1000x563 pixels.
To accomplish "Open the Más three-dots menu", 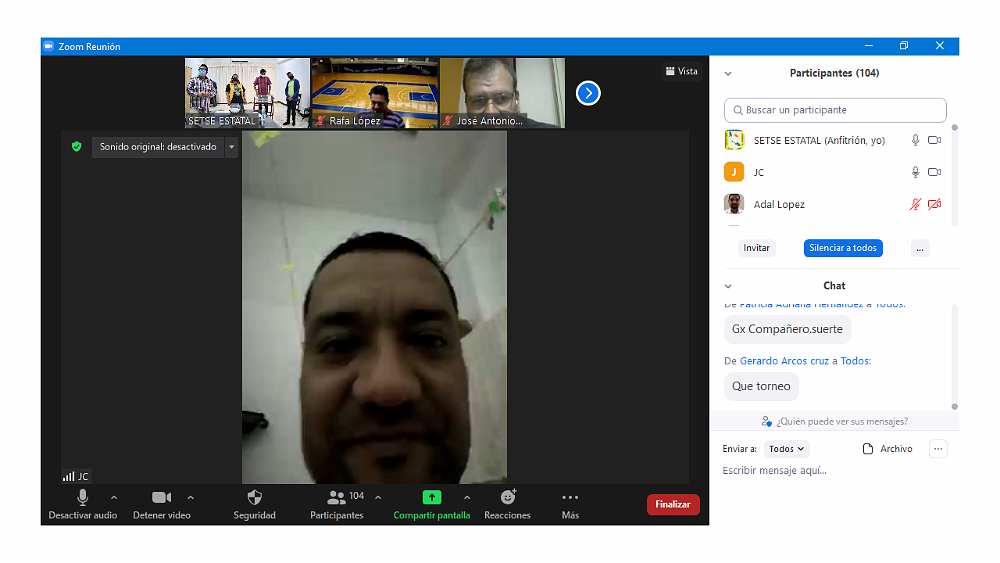I will (570, 497).
